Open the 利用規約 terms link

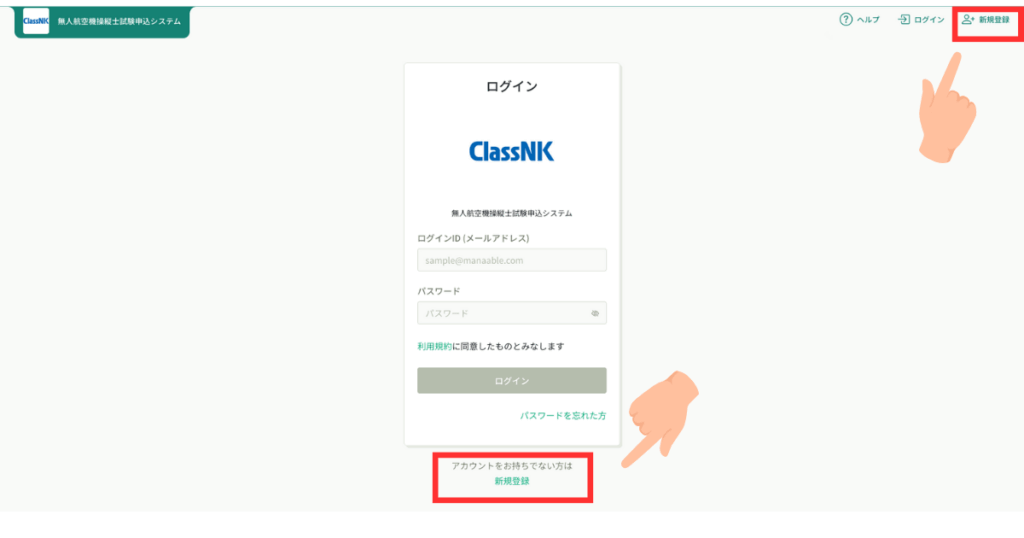pos(434,347)
